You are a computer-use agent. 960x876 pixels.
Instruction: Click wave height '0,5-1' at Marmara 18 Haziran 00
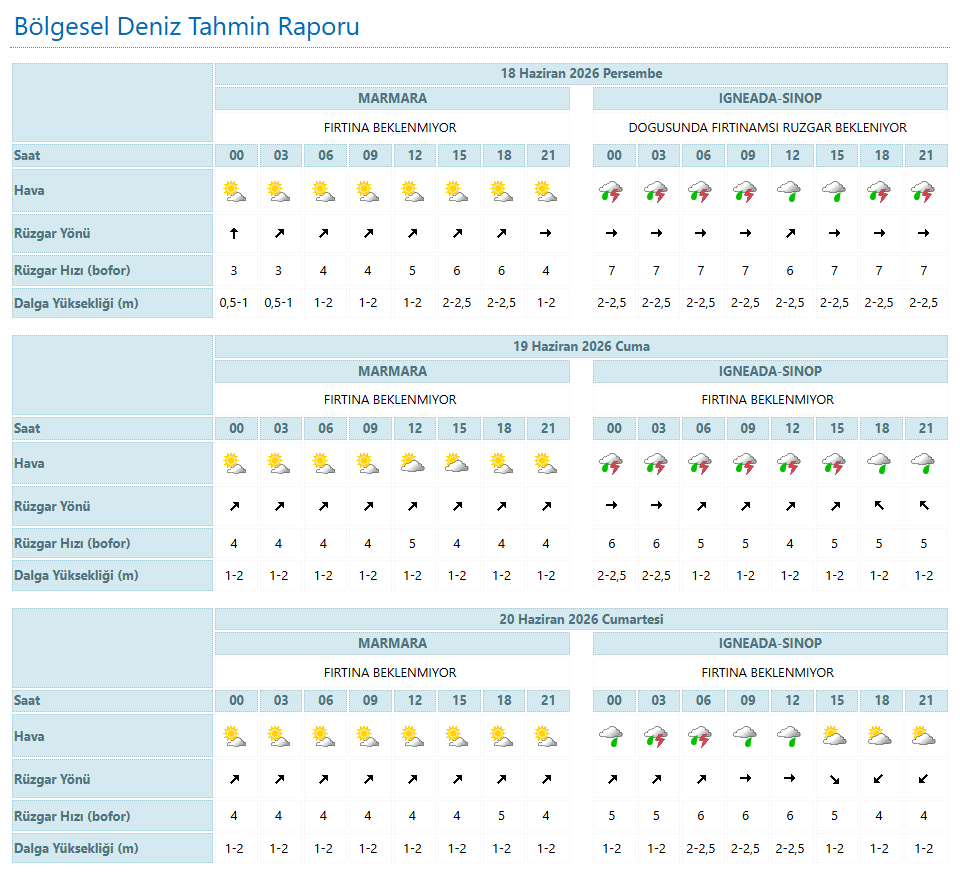(x=234, y=302)
